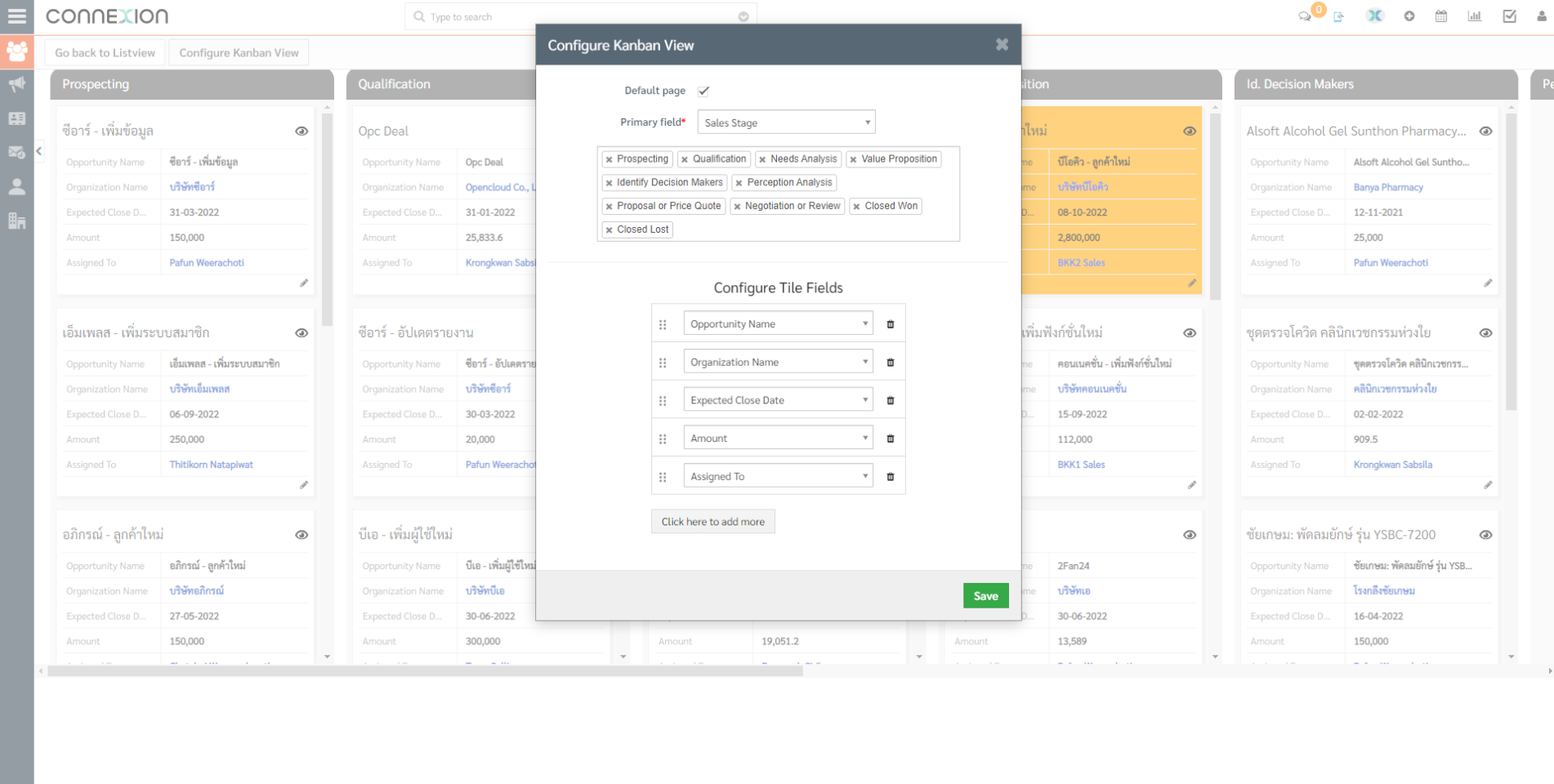Toggle the Default page checkbox
The height and width of the screenshot is (784, 1554).
pos(703,91)
